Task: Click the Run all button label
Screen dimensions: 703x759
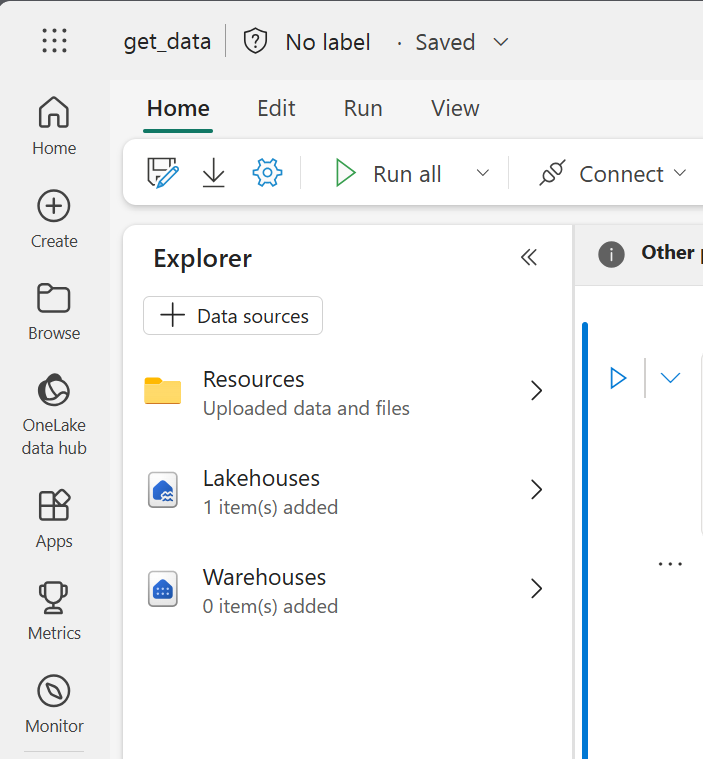Action: [x=407, y=174]
